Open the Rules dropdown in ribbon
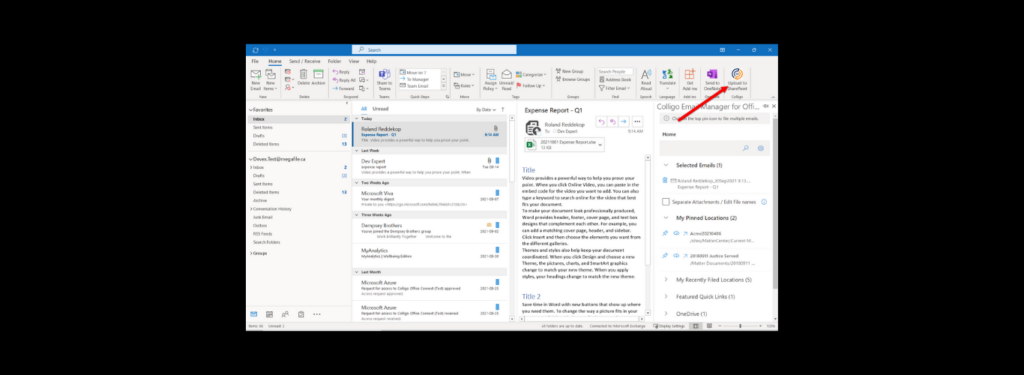Screen dimensions: 1024x375 pos(464,86)
